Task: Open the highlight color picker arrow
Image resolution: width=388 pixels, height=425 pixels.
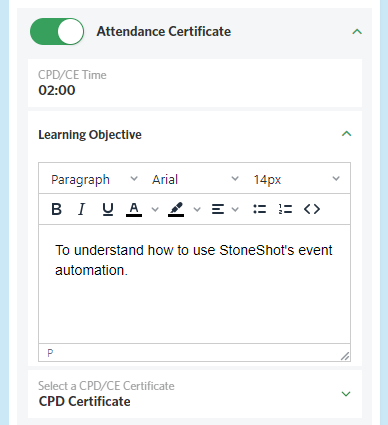Action: 197,209
